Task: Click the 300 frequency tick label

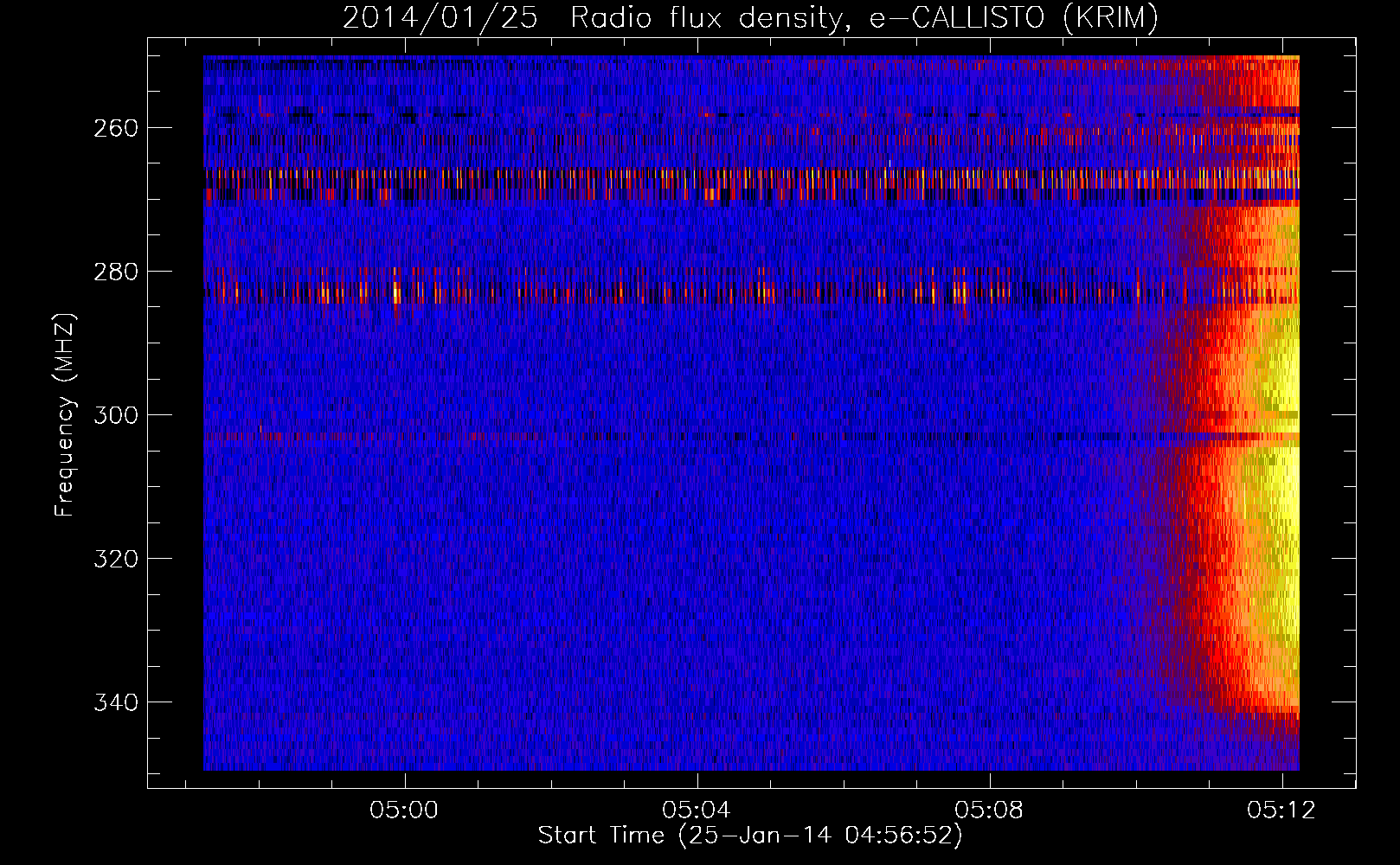Action: click(x=115, y=415)
